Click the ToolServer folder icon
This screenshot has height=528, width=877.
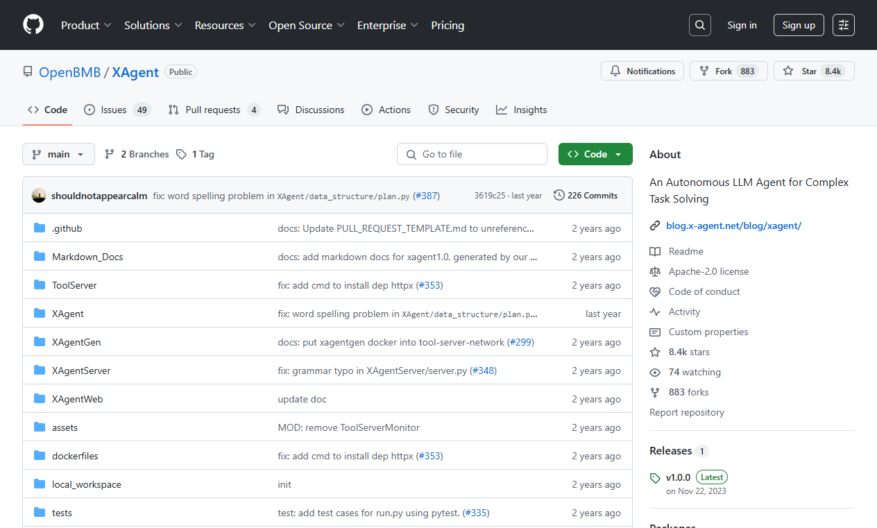(39, 285)
